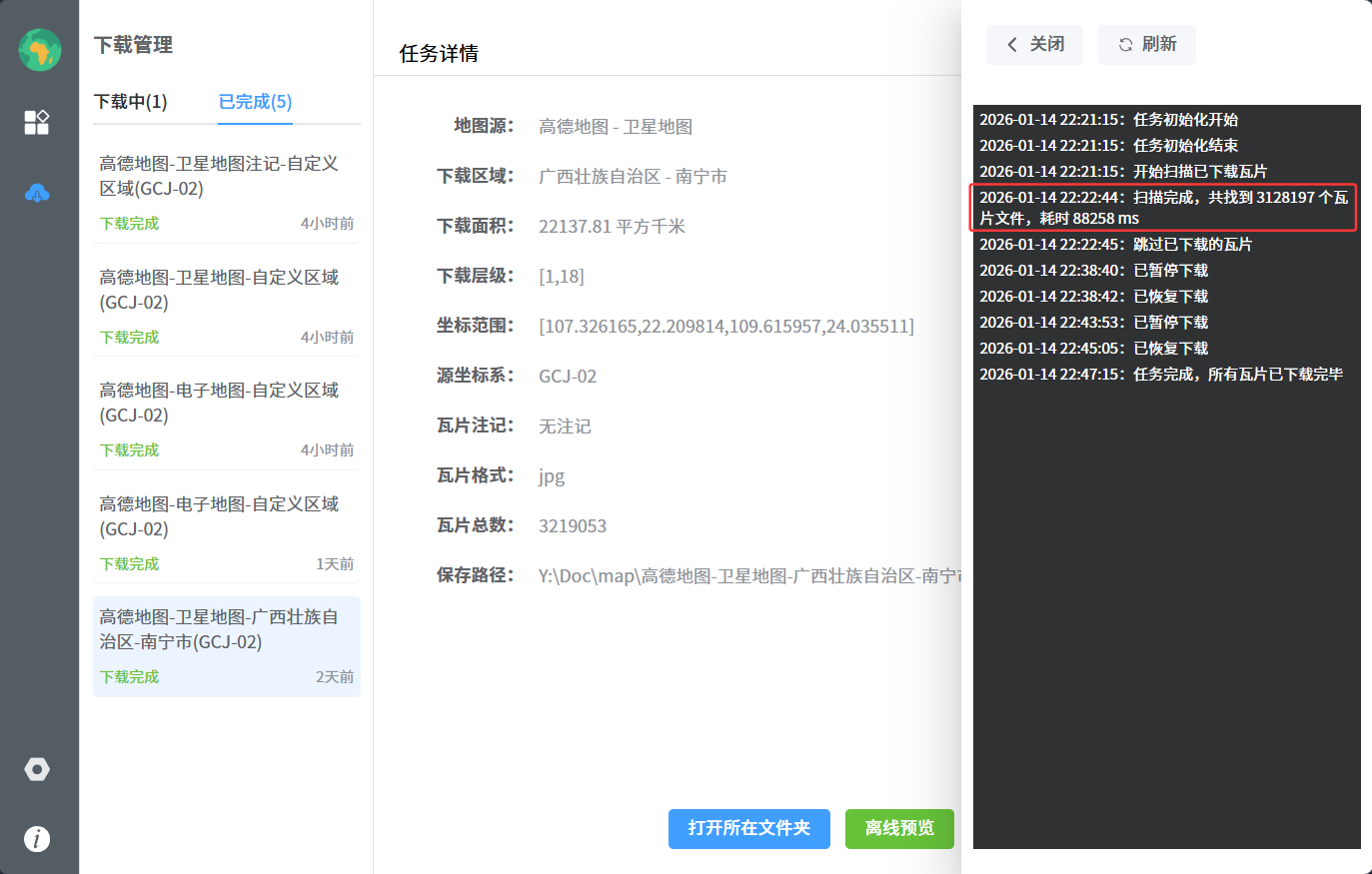Select the blue cloud download manager icon

[x=37, y=193]
